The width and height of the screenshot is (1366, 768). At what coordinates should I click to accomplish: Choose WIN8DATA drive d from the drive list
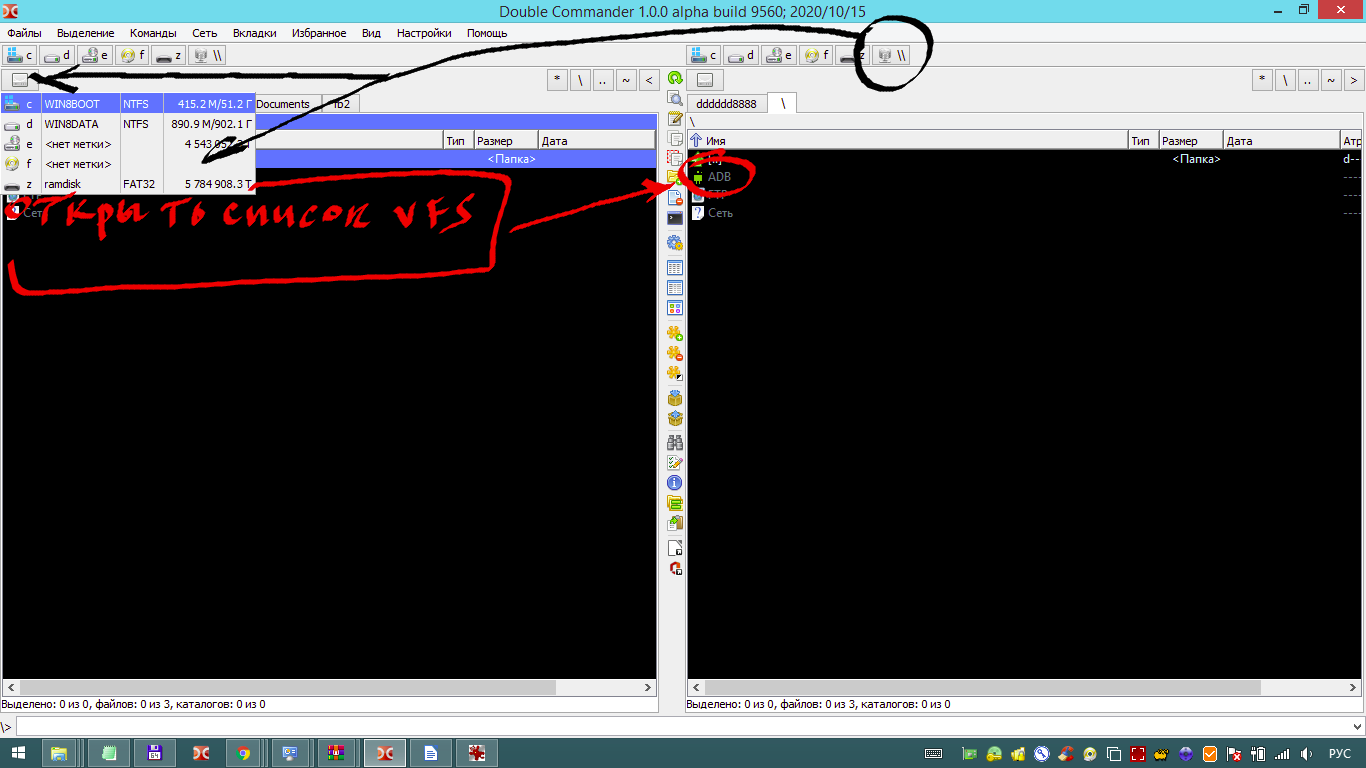pyautogui.click(x=70, y=124)
